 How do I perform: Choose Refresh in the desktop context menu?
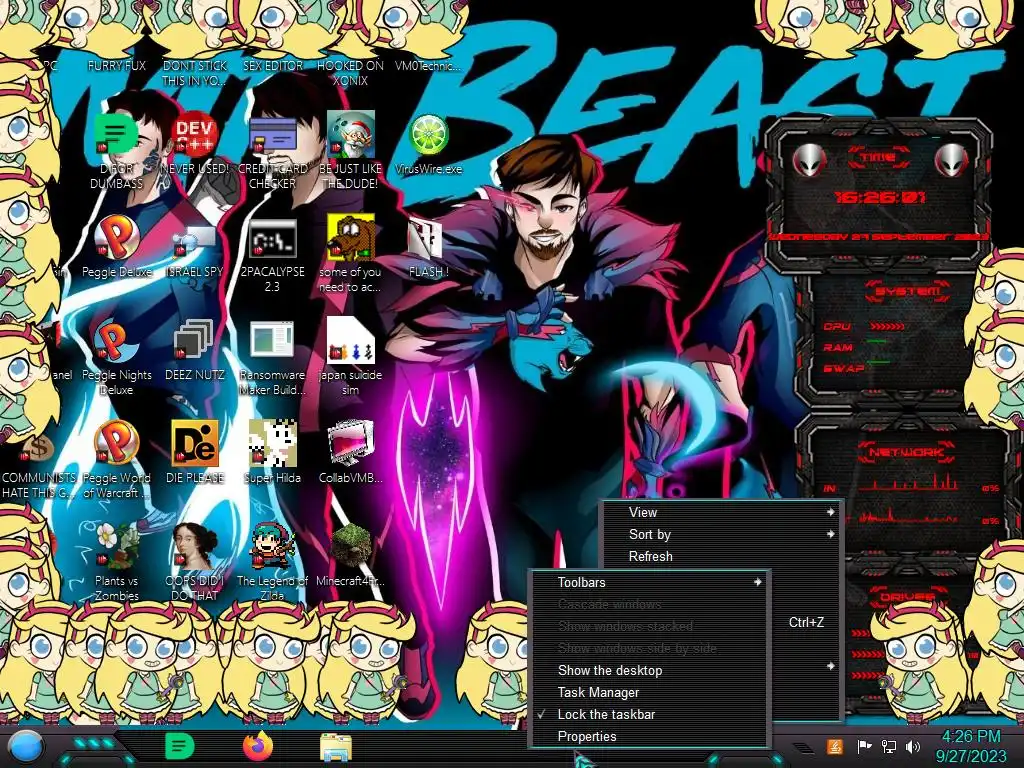point(722,556)
